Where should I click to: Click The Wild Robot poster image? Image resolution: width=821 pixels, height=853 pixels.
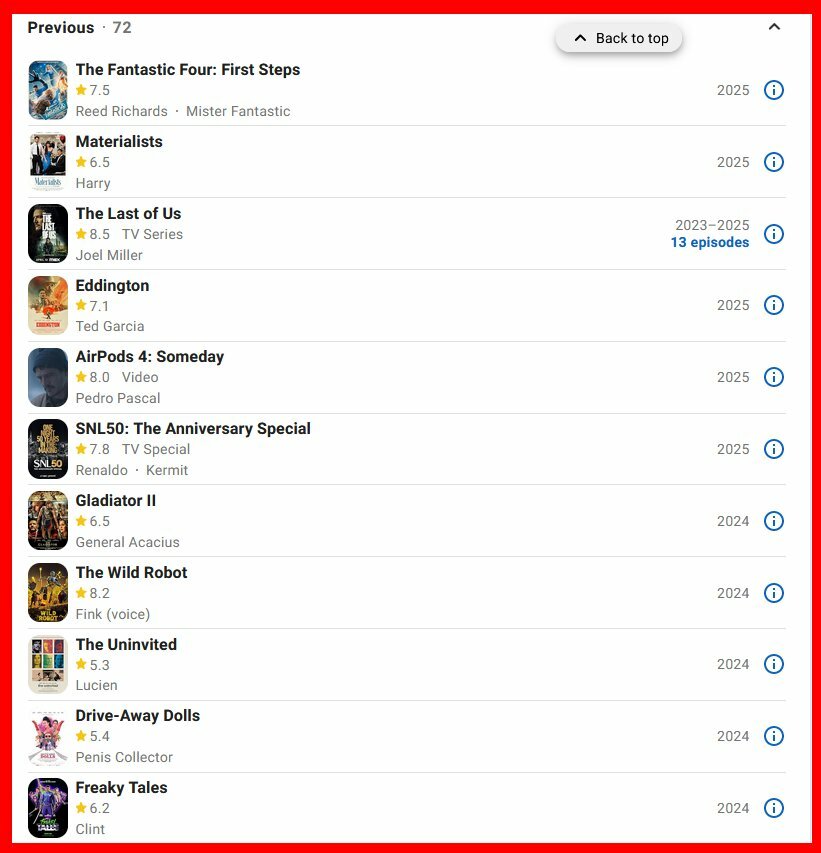48,593
